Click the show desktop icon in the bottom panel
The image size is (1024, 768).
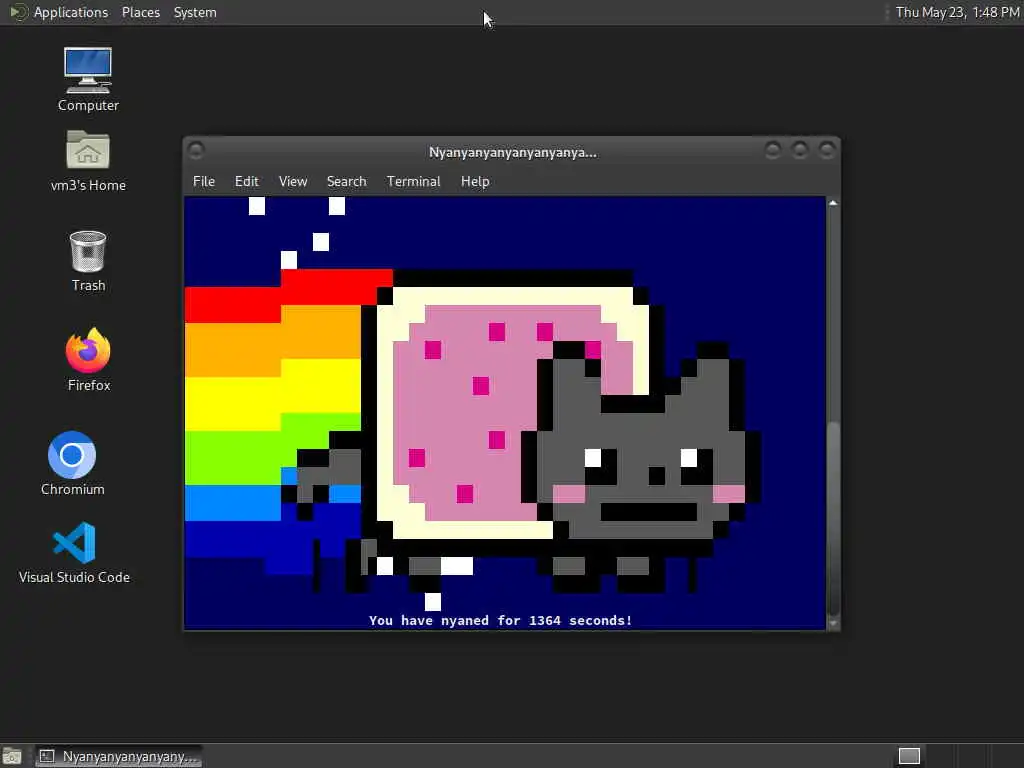click(x=12, y=757)
